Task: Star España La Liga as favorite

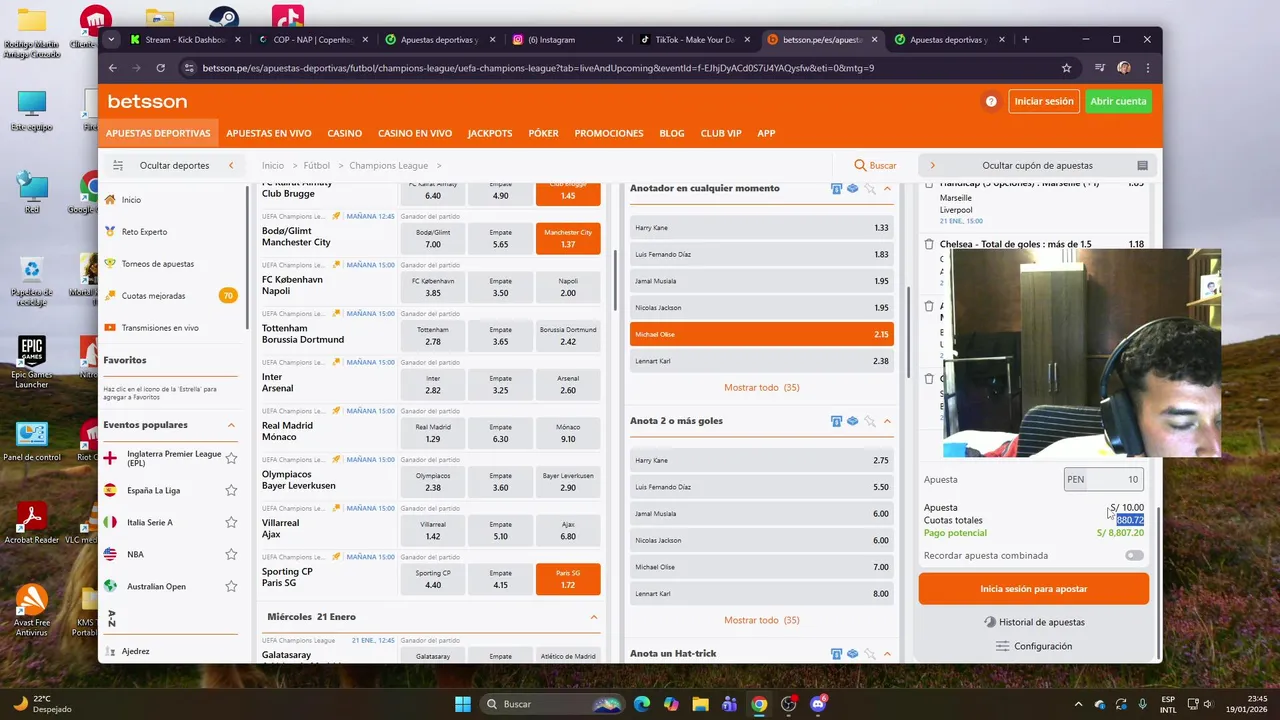Action: tap(231, 490)
